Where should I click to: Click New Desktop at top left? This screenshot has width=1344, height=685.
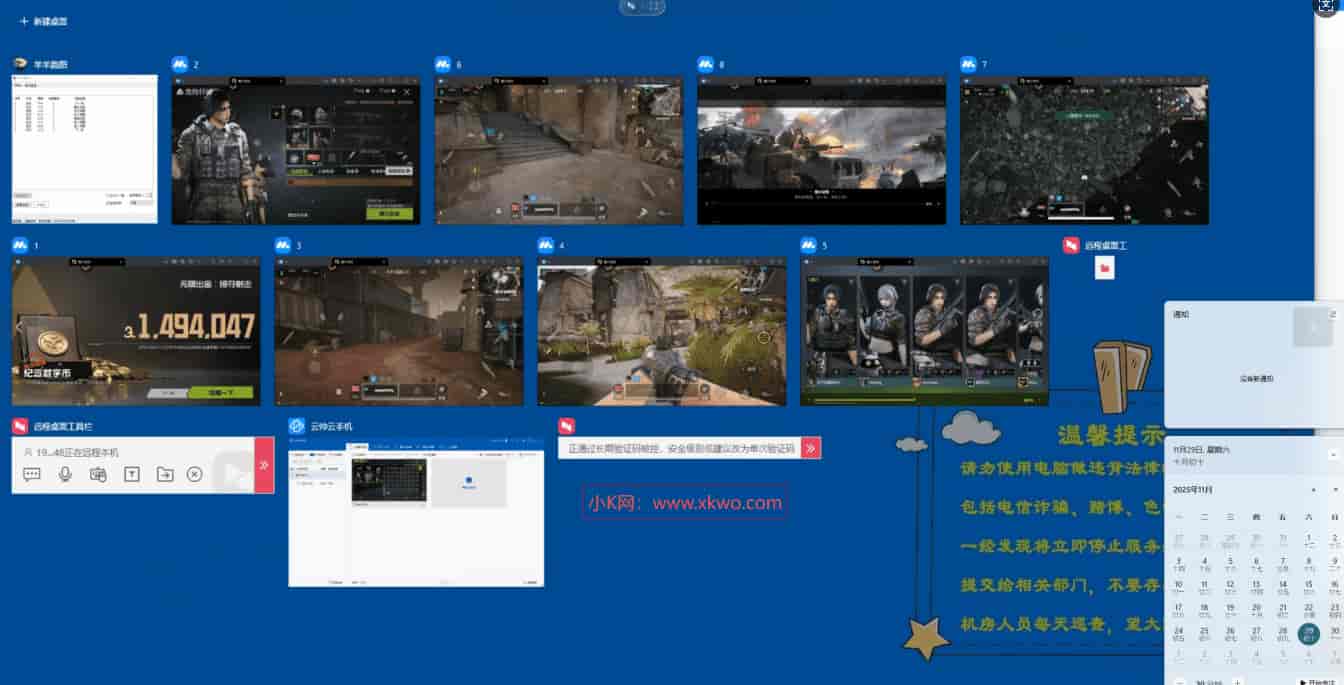pos(44,21)
